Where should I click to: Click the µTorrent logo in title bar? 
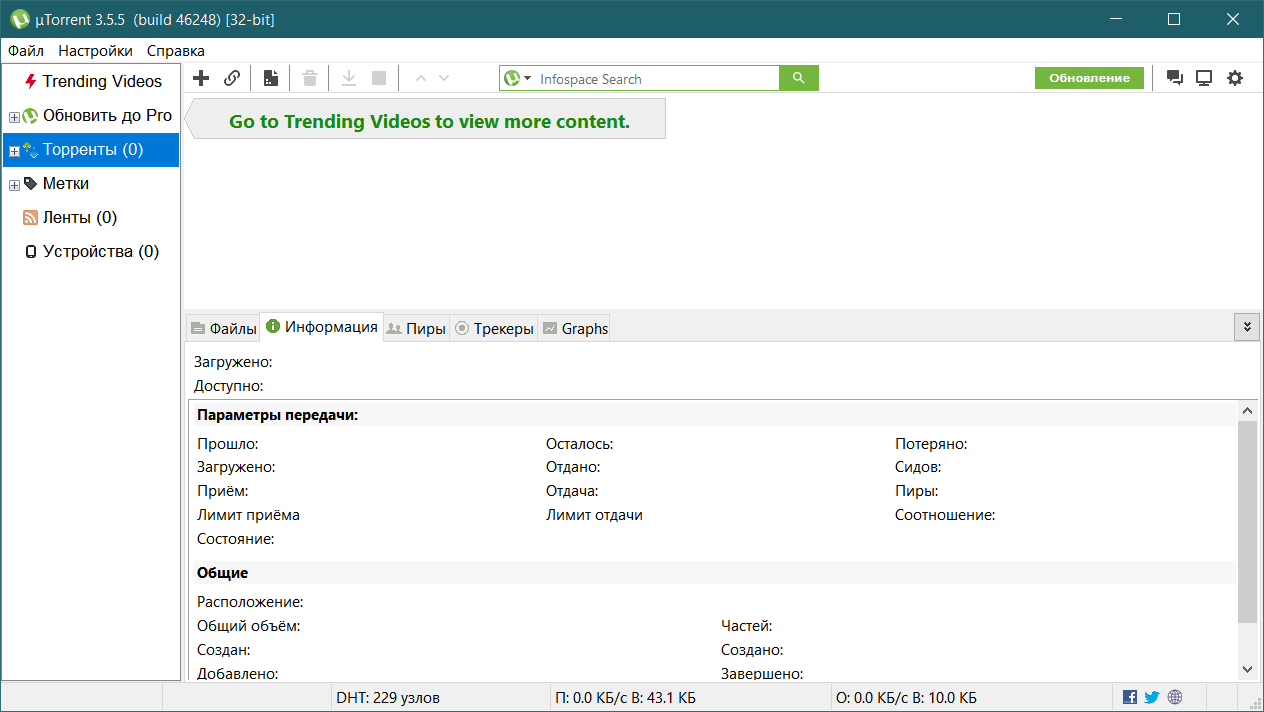(20, 19)
